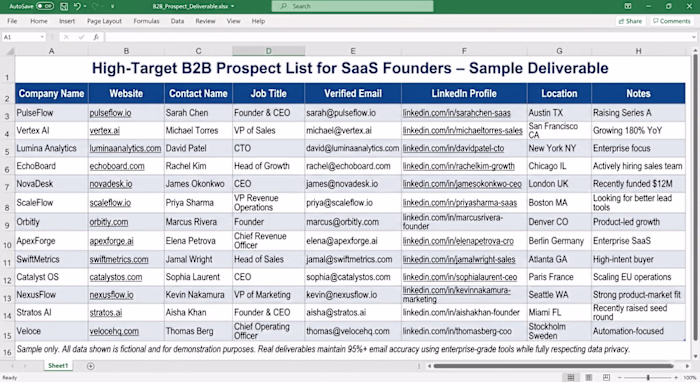Image resolution: width=700 pixels, height=382 pixels.
Task: Open the vertex.ai website link
Action: [104, 131]
